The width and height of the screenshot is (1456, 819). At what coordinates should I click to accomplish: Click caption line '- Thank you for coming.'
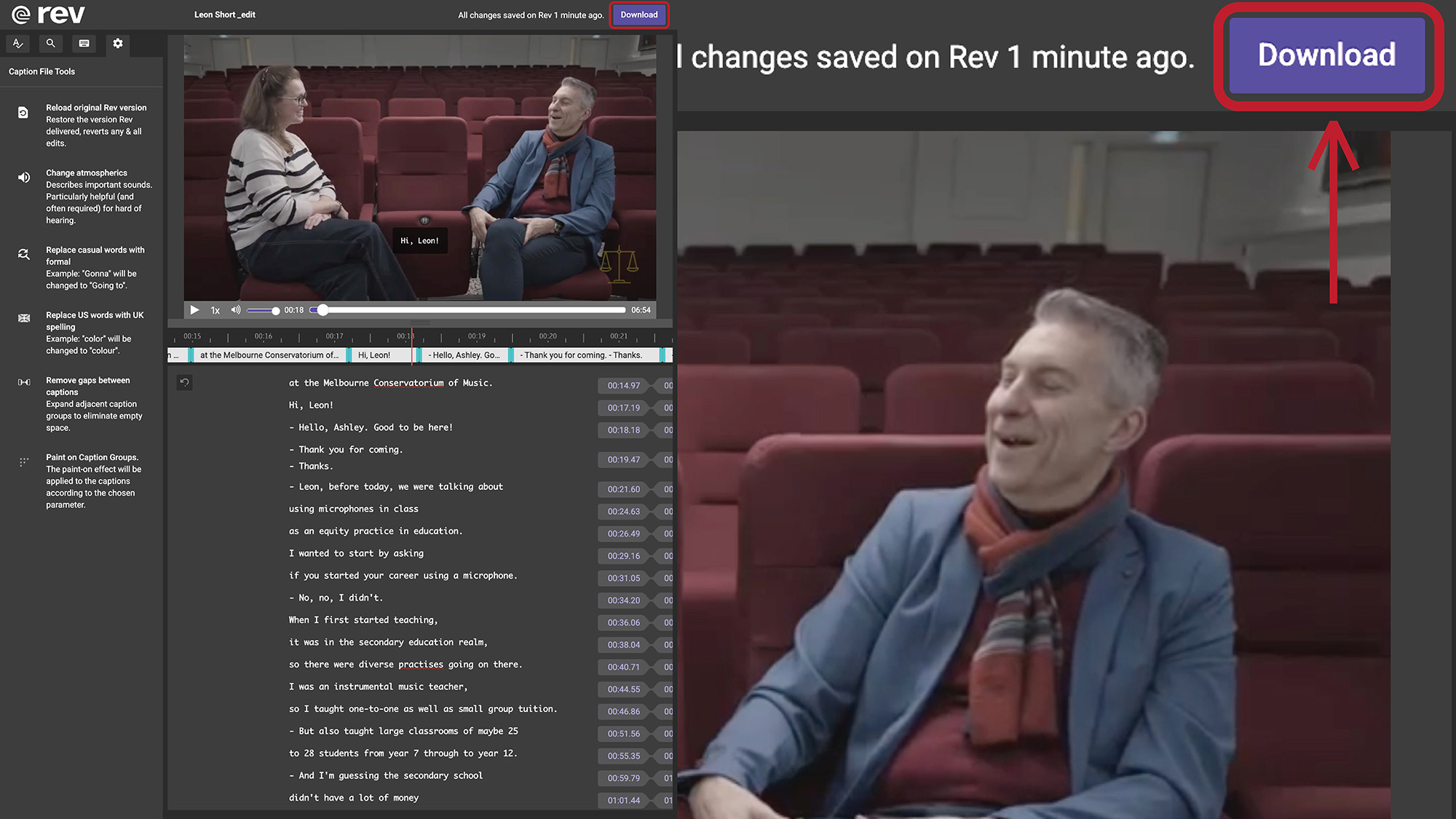pos(346,450)
